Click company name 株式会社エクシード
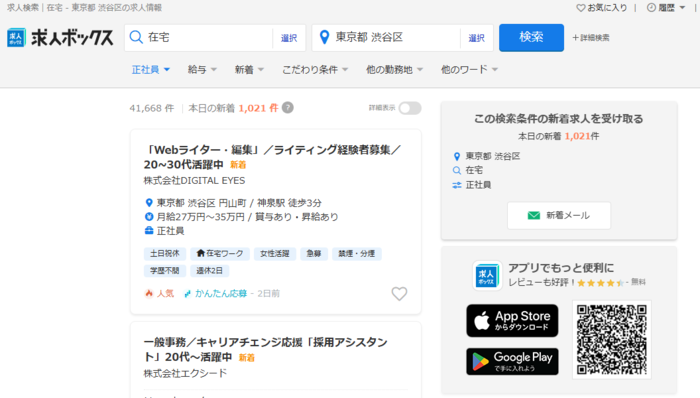The height and width of the screenshot is (398, 700). click(185, 373)
